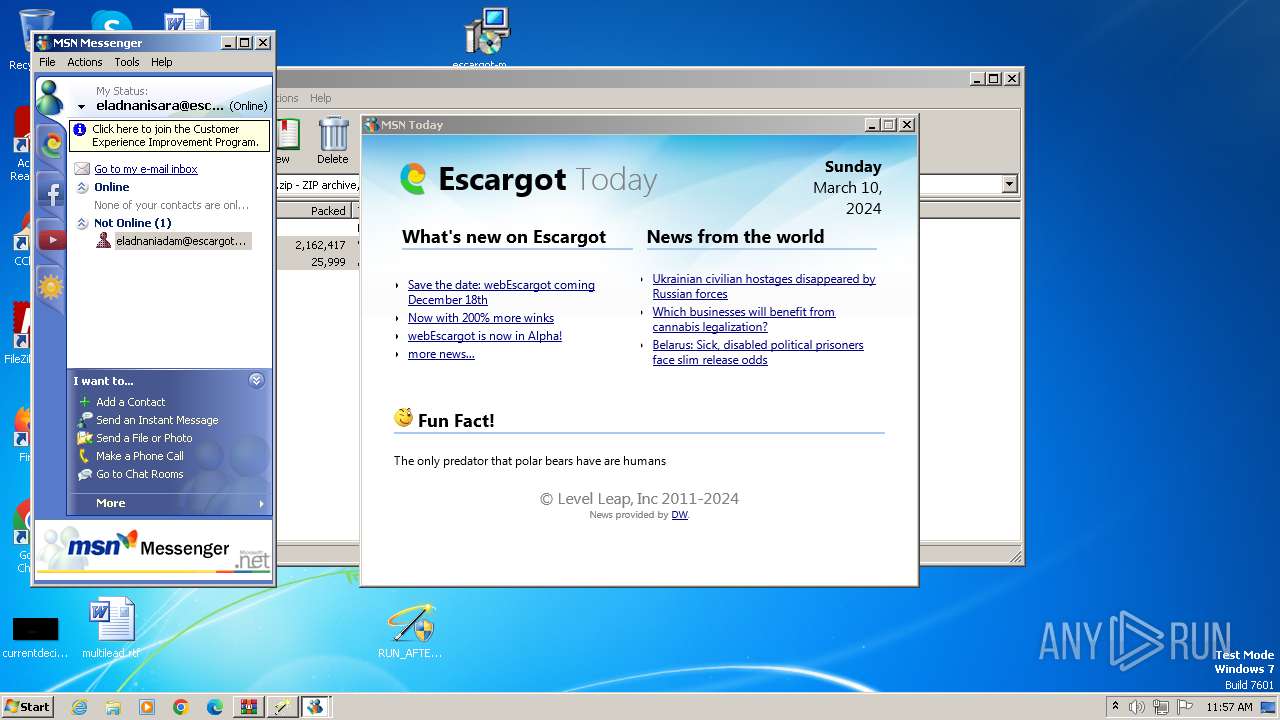Click the Start button

27,707
